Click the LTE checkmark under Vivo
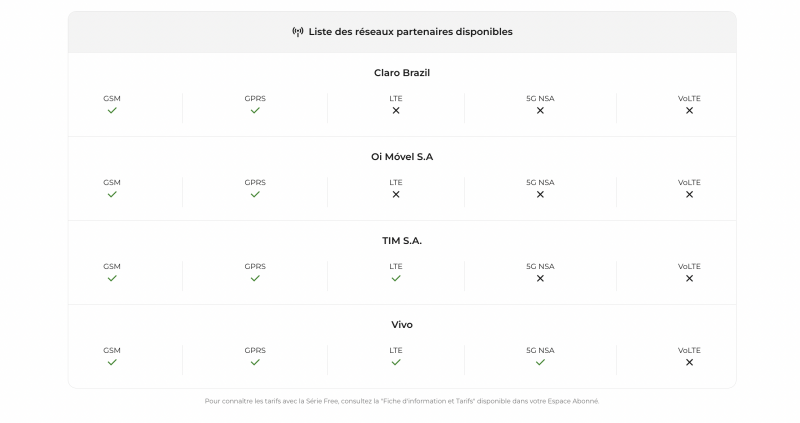800x423 pixels. point(396,362)
